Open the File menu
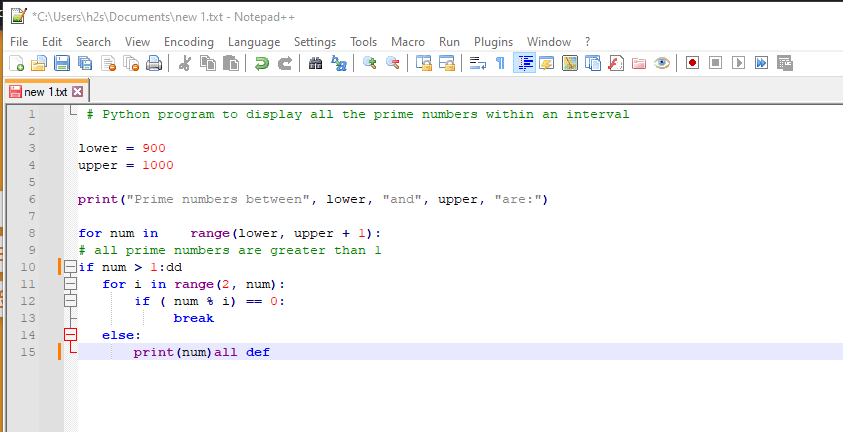Viewport: 843px width, 432px height. (x=19, y=42)
